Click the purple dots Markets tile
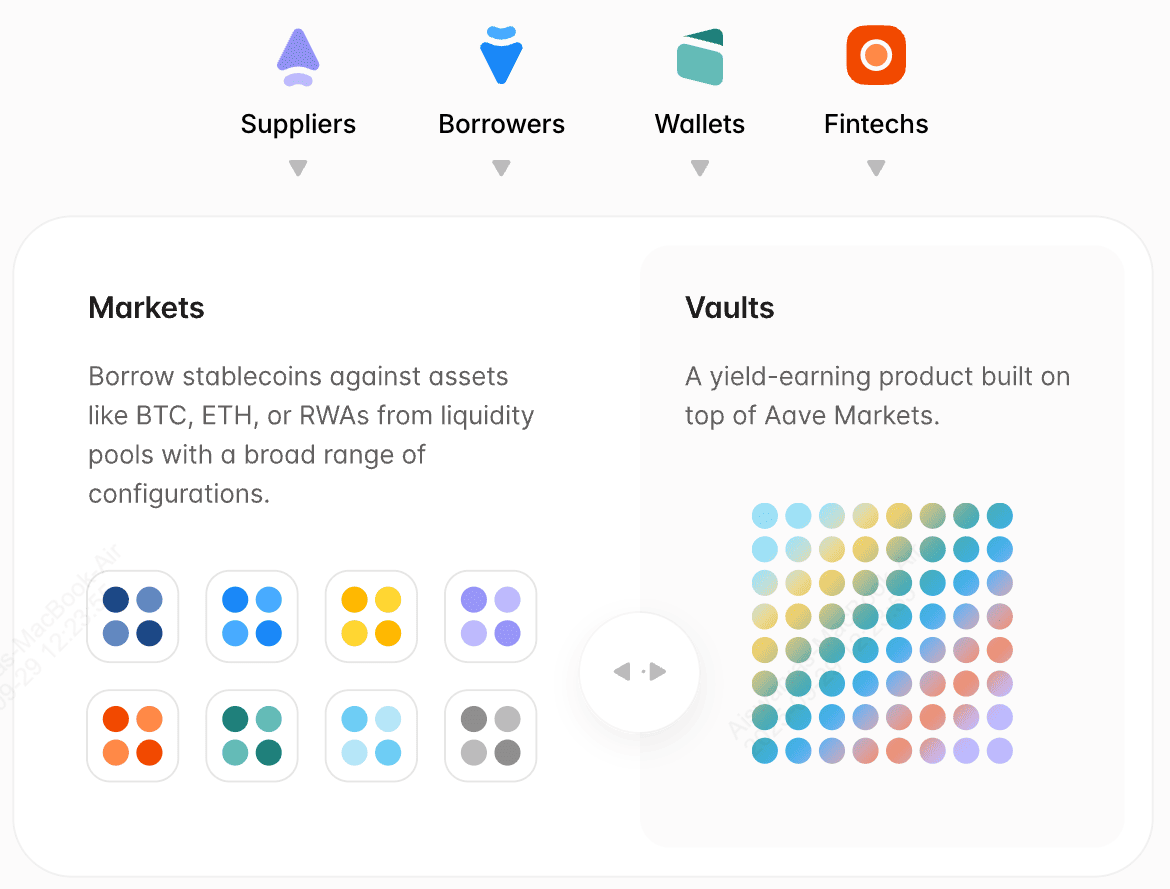The image size is (1170, 889). pyautogui.click(x=490, y=616)
